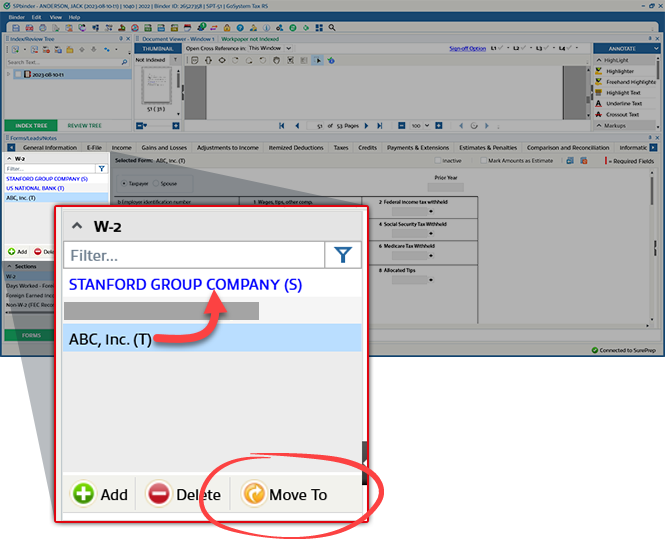Select Freehand Highlighter annotation tool
This screenshot has height=545, width=665.
626,82
